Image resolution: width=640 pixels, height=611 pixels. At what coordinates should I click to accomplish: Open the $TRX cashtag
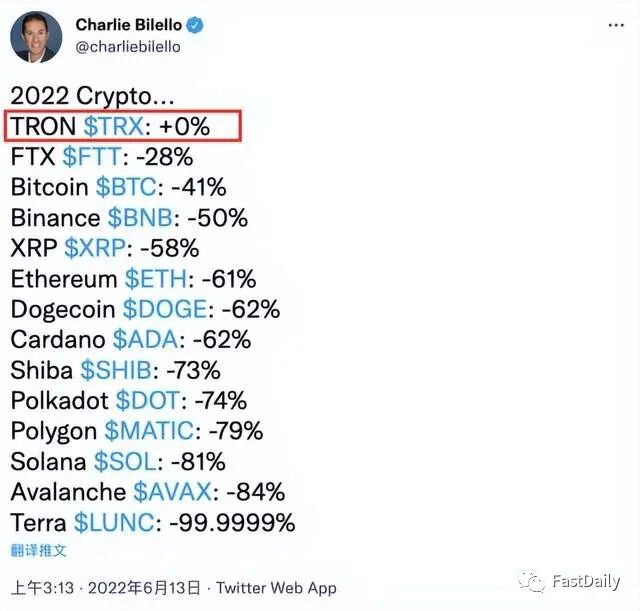point(113,126)
